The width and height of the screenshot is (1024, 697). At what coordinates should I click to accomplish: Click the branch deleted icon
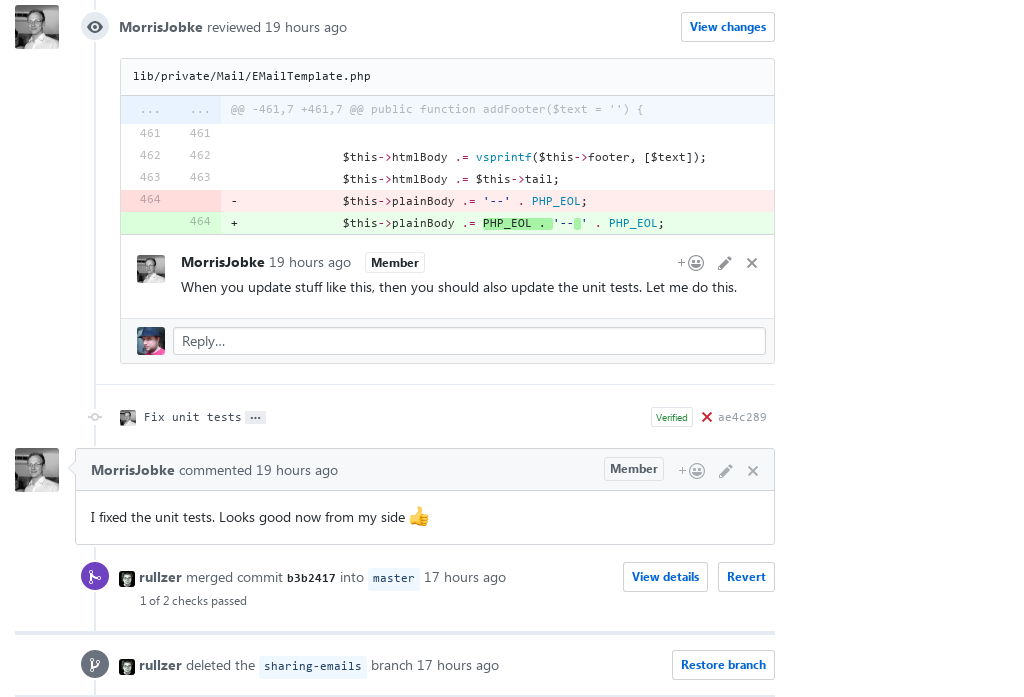tap(95, 664)
